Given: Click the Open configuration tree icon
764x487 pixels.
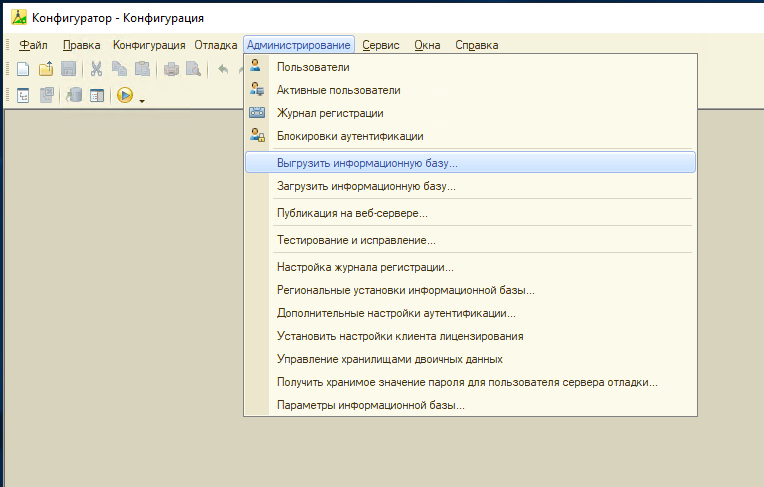Looking at the screenshot, I should 23,96.
